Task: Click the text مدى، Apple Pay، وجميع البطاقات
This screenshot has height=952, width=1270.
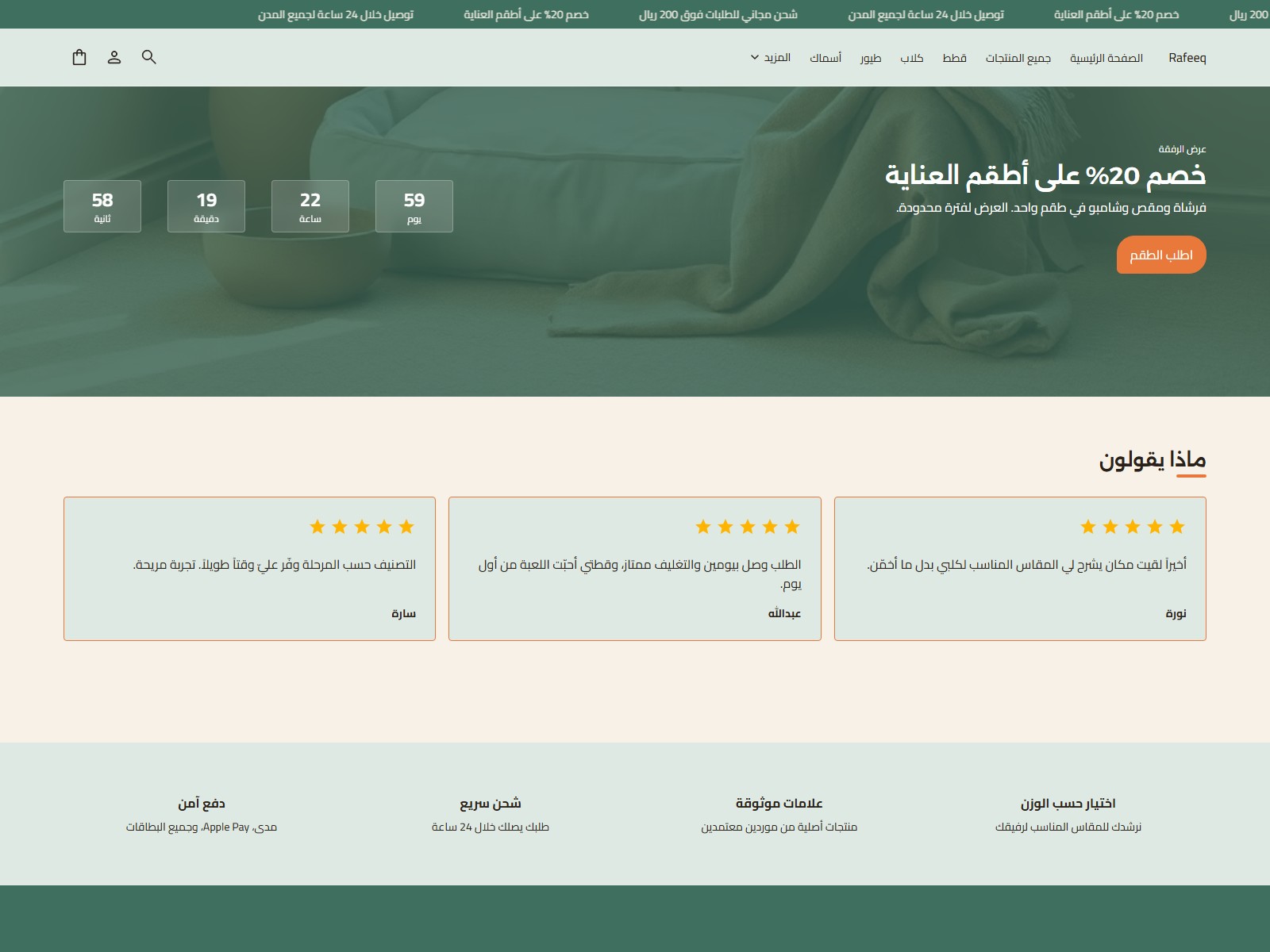Action: 202,827
